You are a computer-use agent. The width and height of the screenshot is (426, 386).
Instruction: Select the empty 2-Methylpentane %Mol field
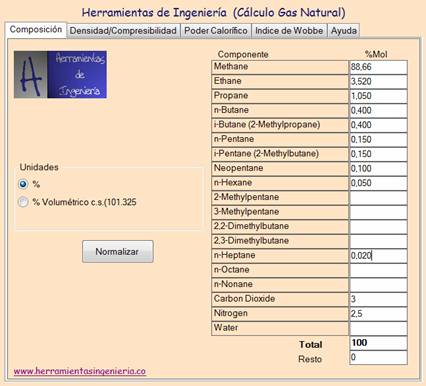point(378,197)
